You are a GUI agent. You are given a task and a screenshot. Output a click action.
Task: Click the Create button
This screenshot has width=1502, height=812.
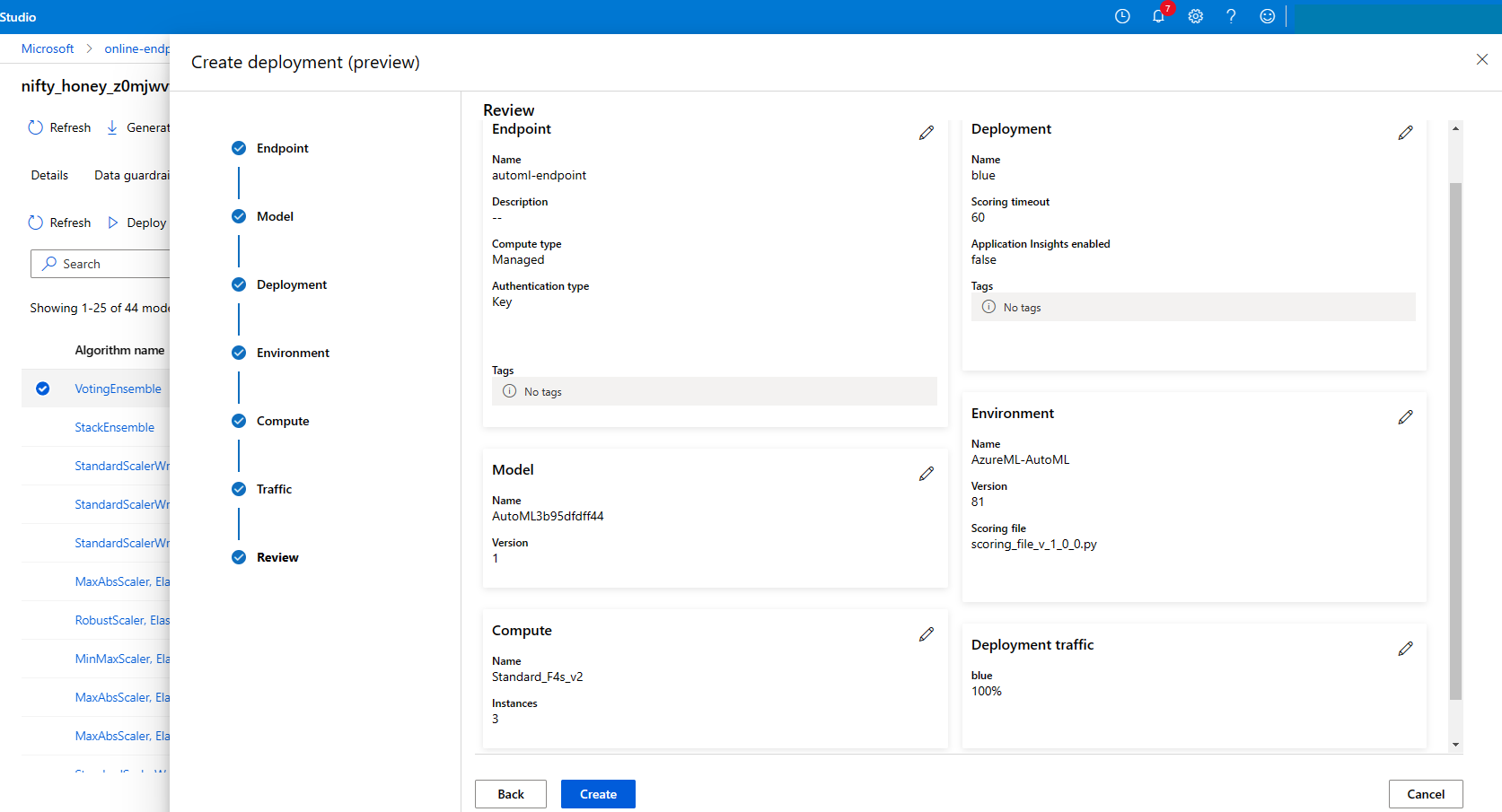pyautogui.click(x=598, y=794)
